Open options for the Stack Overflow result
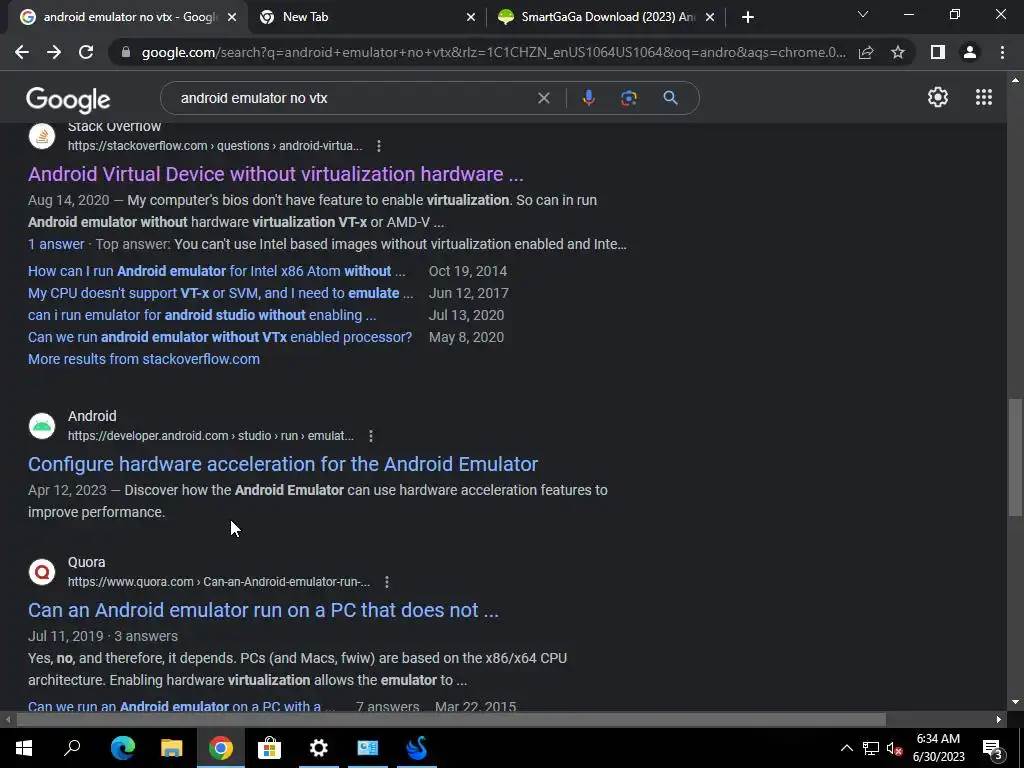The height and width of the screenshot is (768, 1024). pos(379,146)
